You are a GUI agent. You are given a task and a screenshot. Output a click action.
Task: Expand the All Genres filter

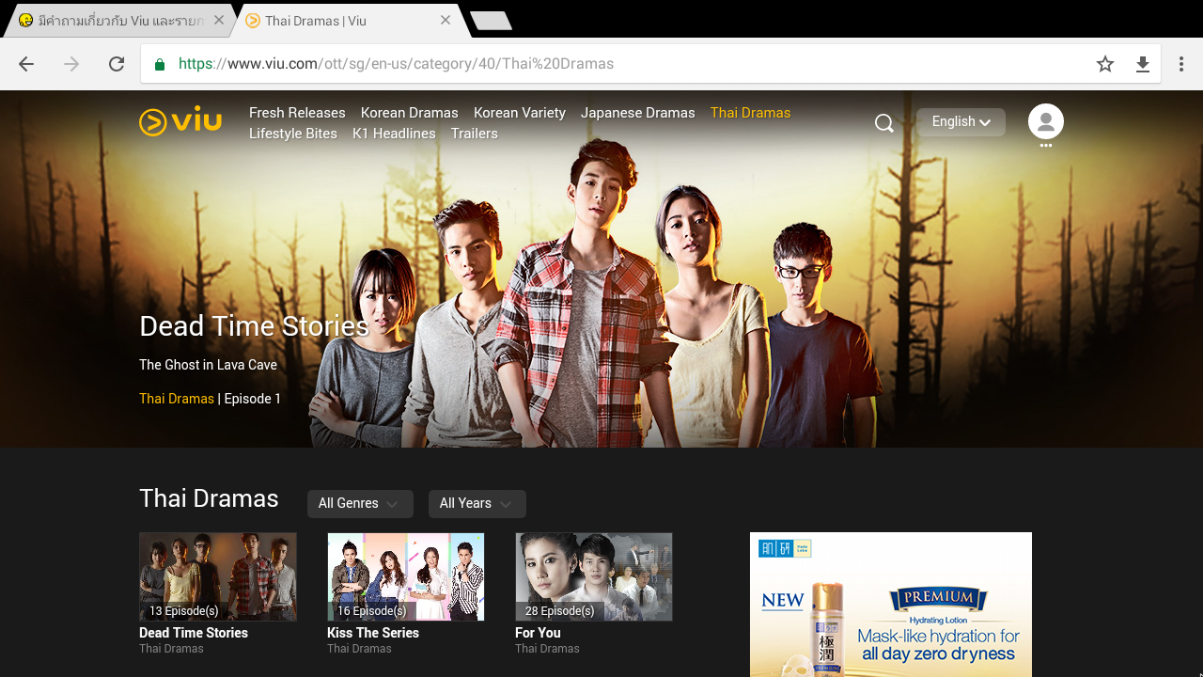[360, 504]
